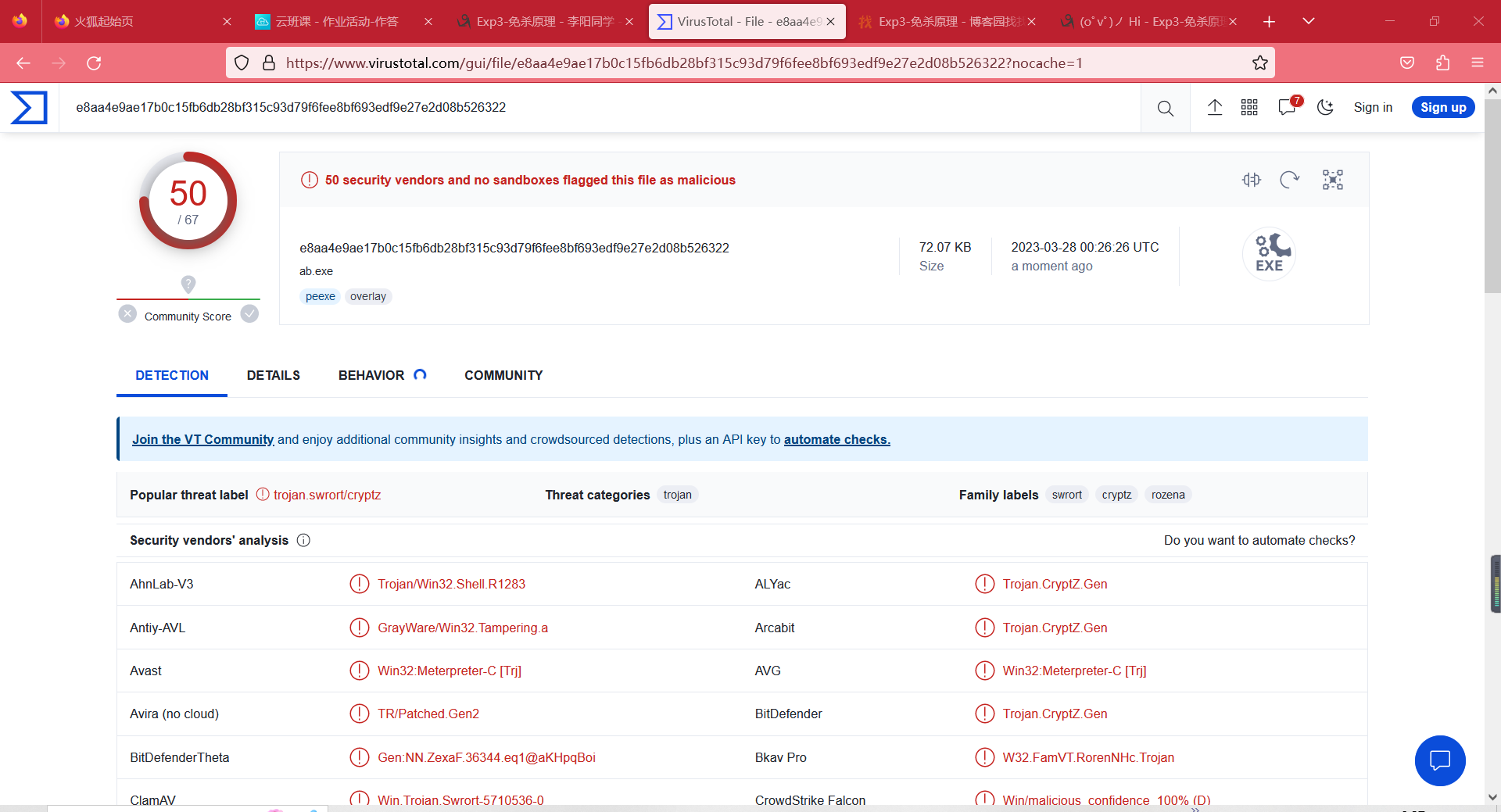Click the 72.07 KB file size value

pyautogui.click(x=945, y=247)
